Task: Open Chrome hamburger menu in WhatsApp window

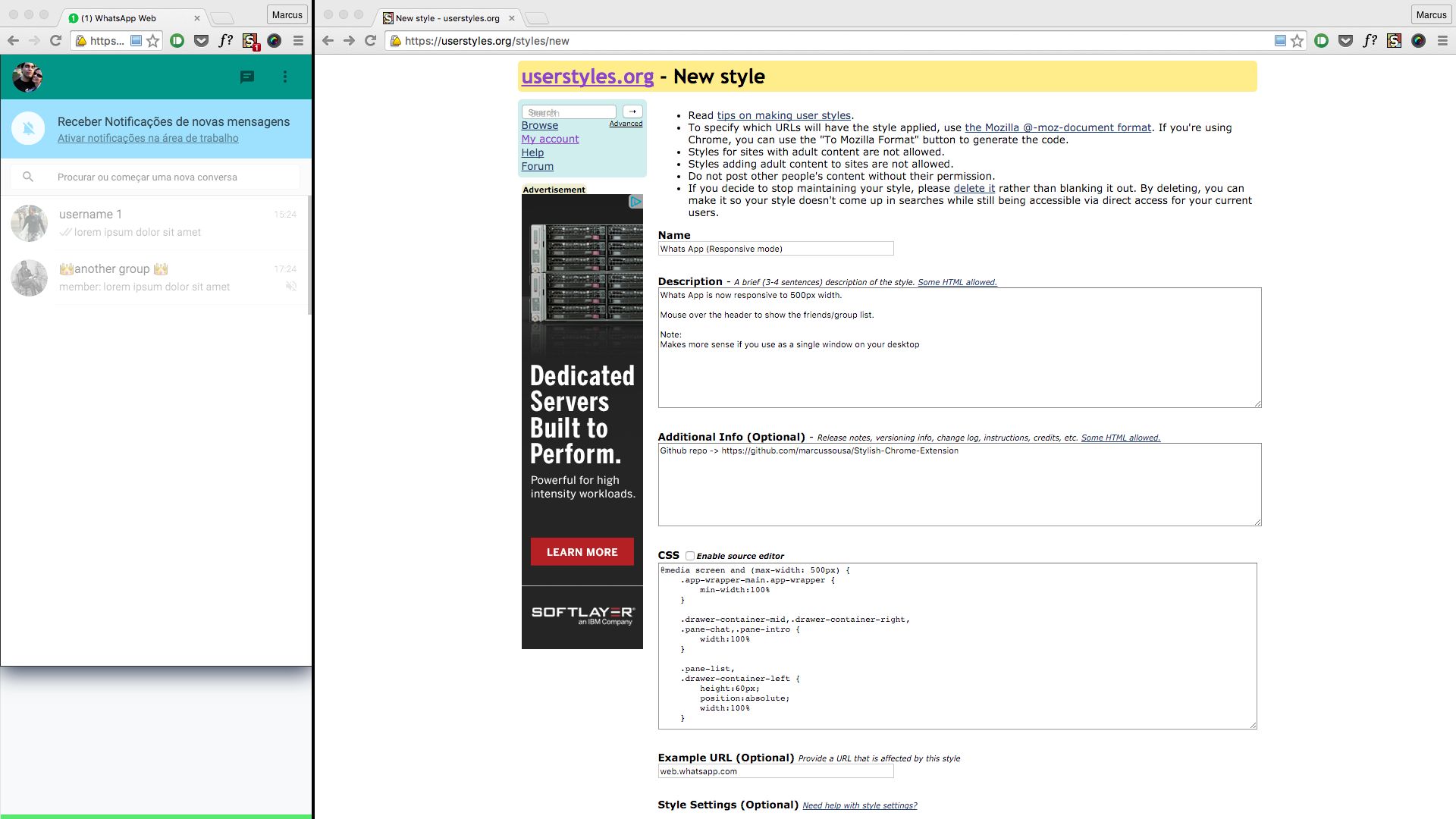Action: tap(299, 41)
